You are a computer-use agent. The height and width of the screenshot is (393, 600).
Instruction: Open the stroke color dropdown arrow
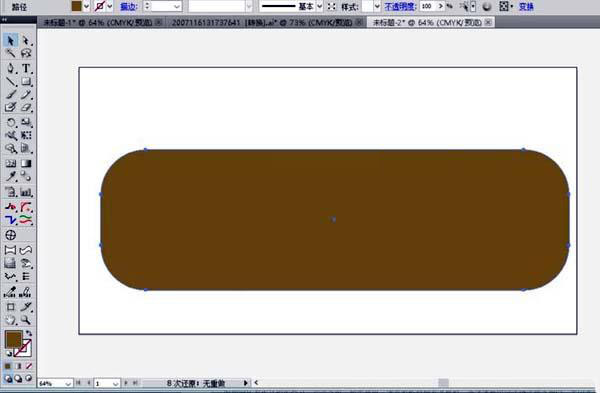tap(110, 7)
